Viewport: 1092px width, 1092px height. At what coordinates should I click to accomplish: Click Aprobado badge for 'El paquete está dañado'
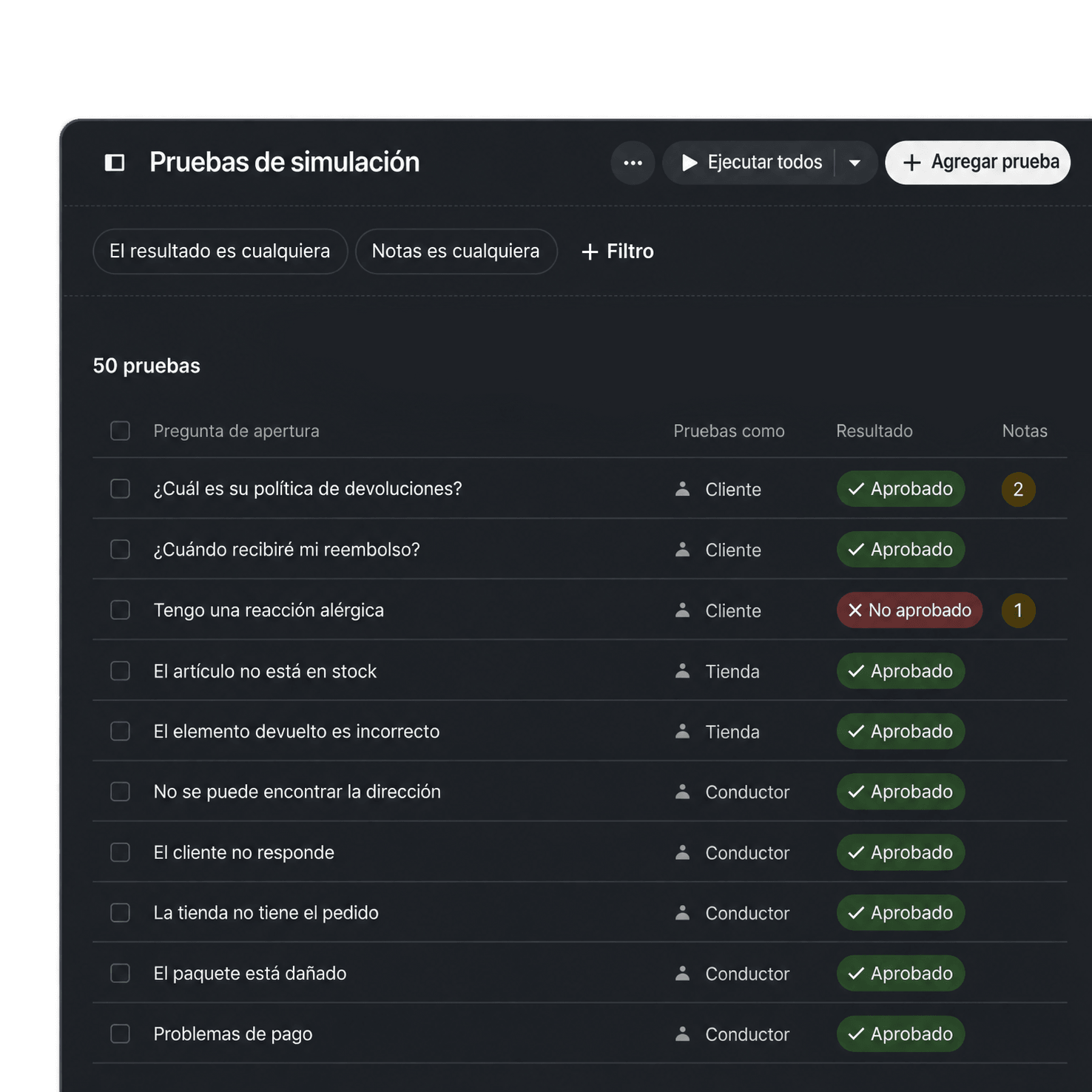(x=900, y=974)
